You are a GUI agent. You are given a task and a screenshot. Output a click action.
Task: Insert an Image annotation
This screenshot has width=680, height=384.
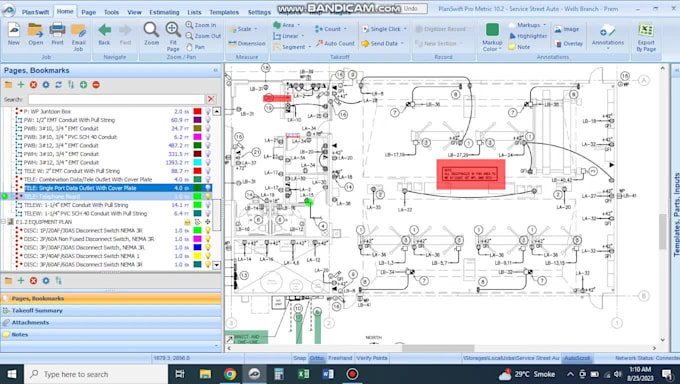[566, 29]
